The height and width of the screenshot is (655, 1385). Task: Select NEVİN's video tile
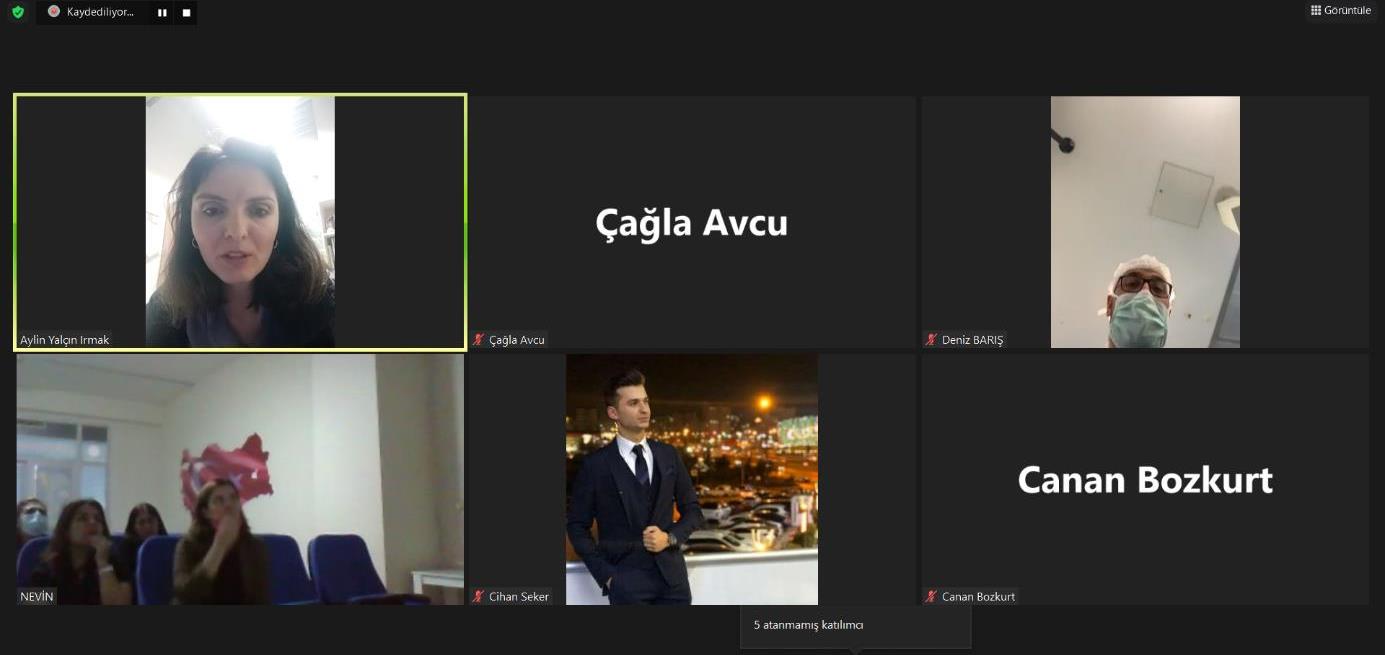240,479
